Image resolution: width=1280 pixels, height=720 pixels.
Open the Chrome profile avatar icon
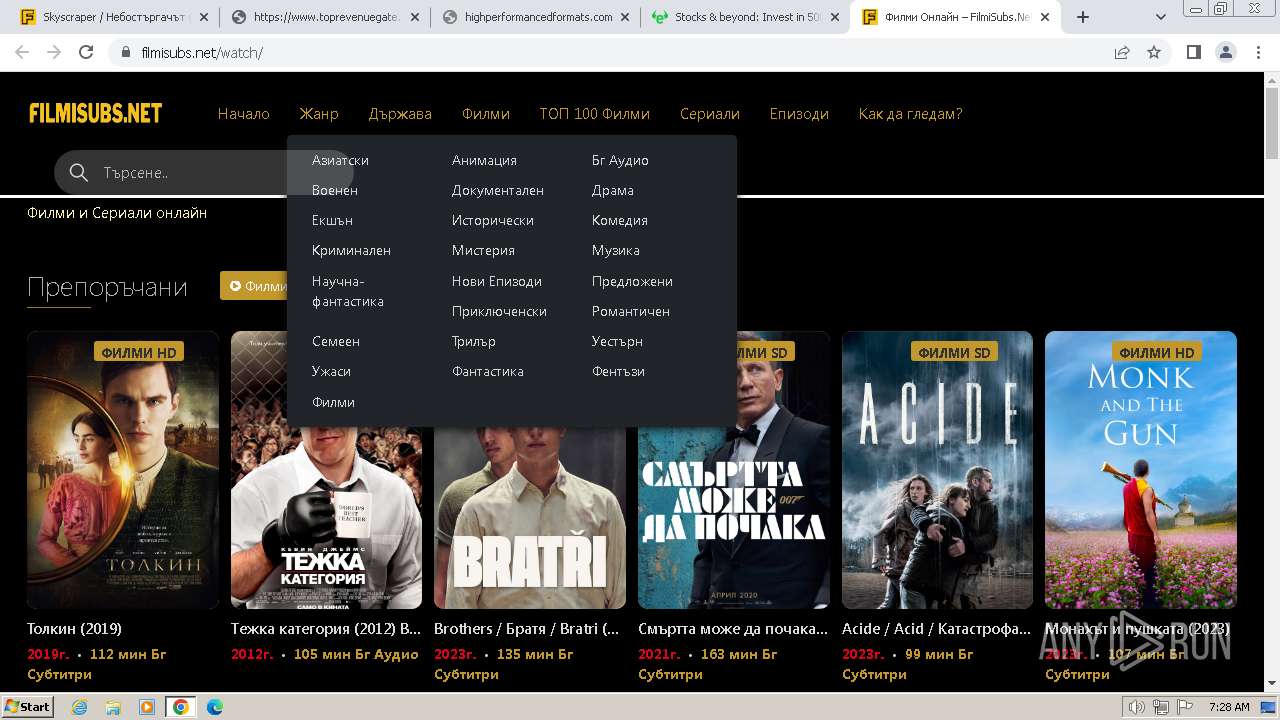(x=1226, y=53)
